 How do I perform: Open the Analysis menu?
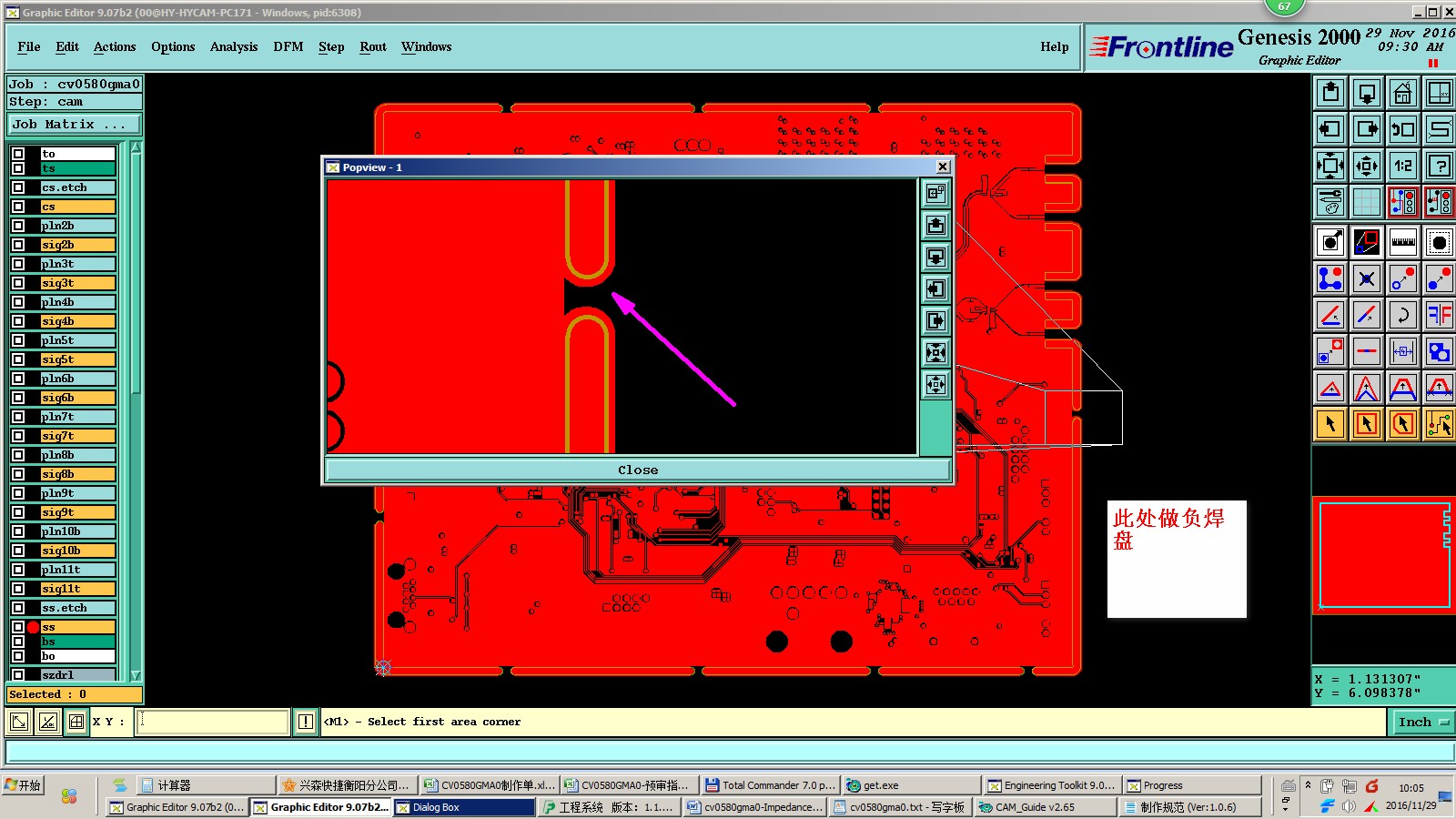click(234, 46)
